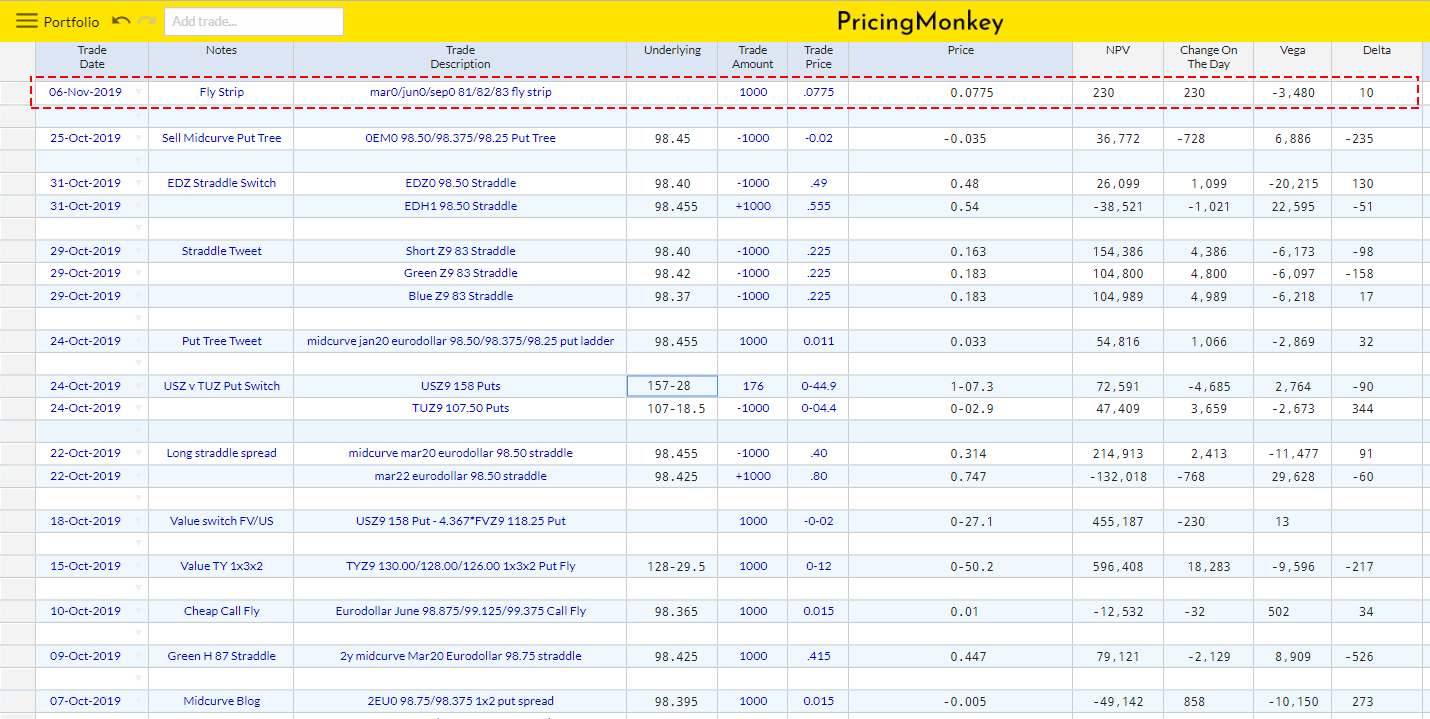1430x719 pixels.
Task: Click trade date 22-Oct-2019 with -1000 amount
Action: [x=85, y=453]
